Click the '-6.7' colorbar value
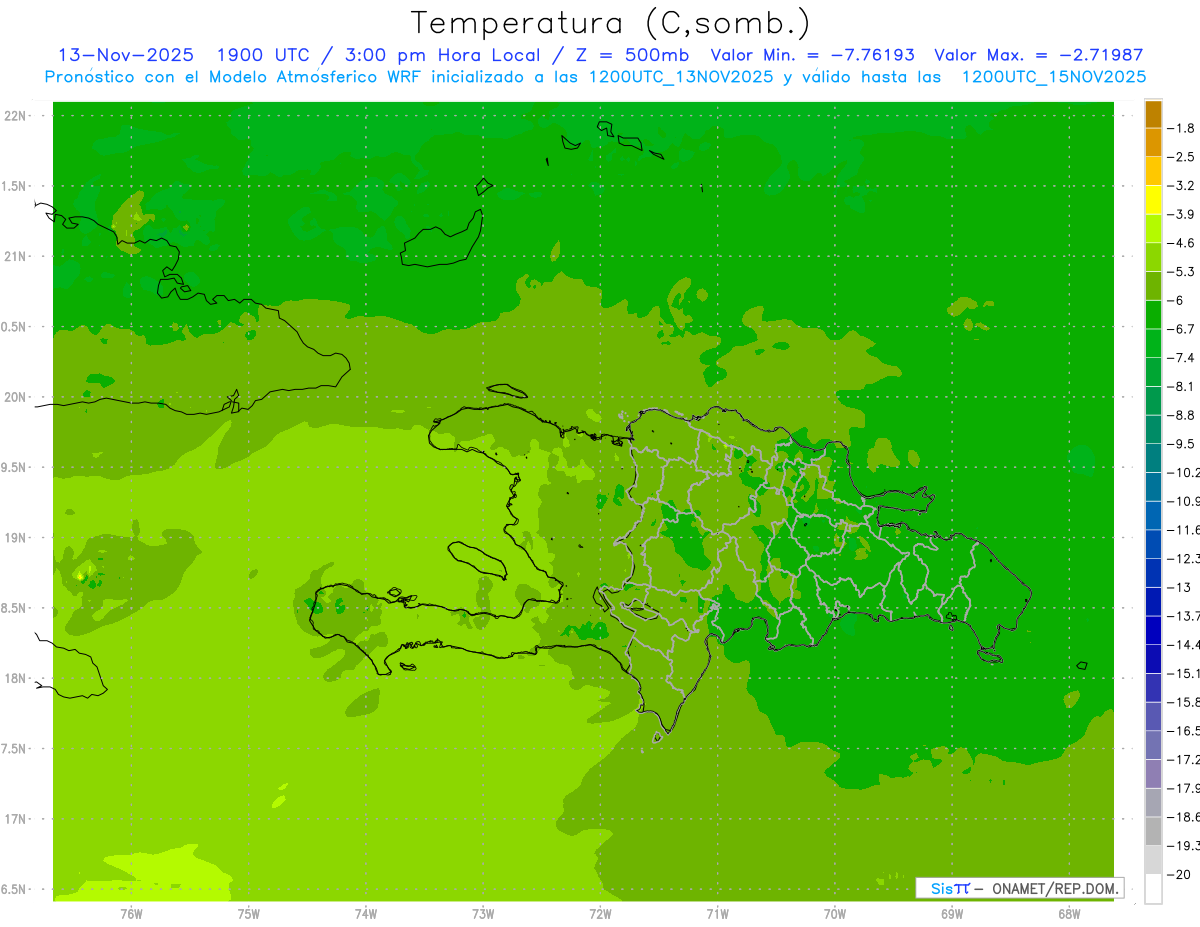The width and height of the screenshot is (1200, 927). pos(1181,329)
